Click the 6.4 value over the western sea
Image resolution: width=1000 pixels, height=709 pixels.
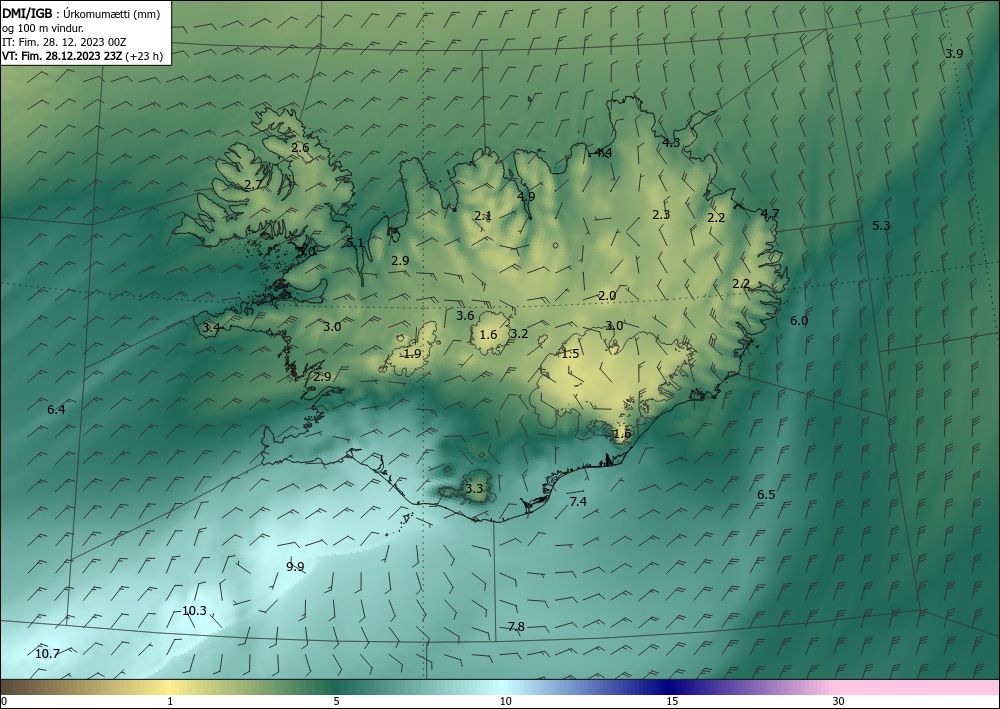click(x=56, y=409)
